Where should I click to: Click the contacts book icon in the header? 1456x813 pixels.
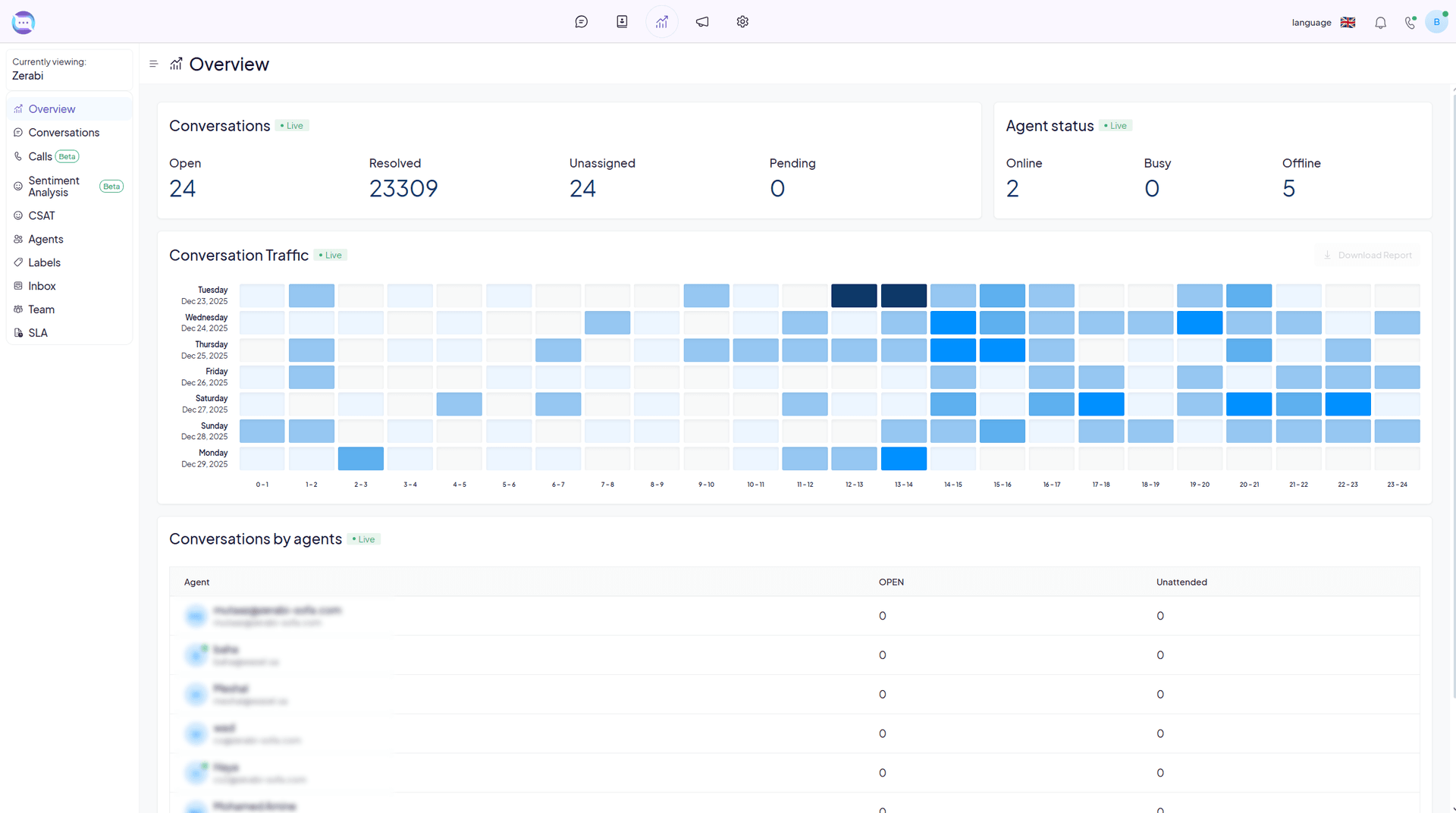(621, 22)
